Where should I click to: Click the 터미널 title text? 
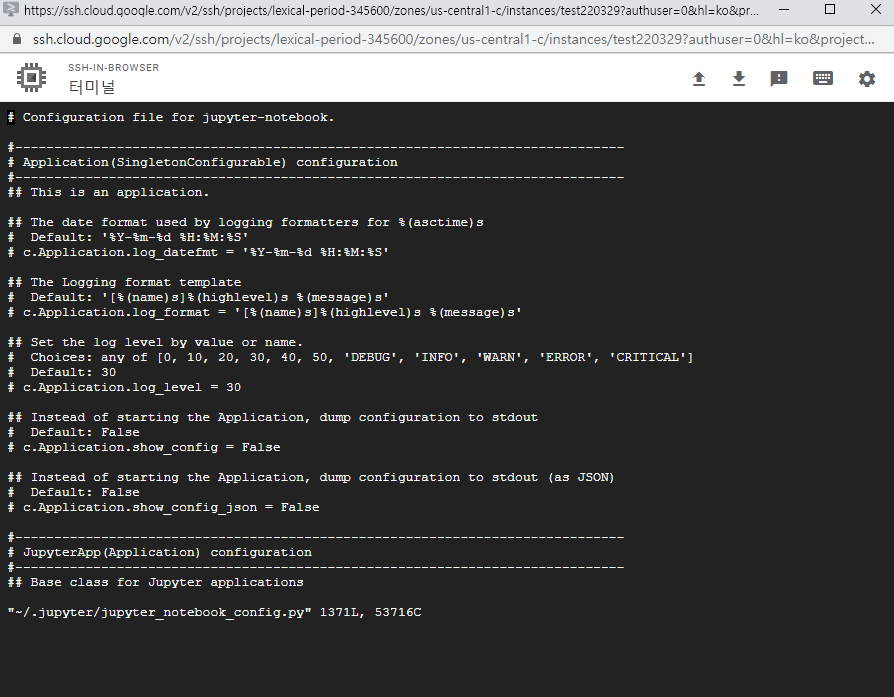(x=92, y=87)
